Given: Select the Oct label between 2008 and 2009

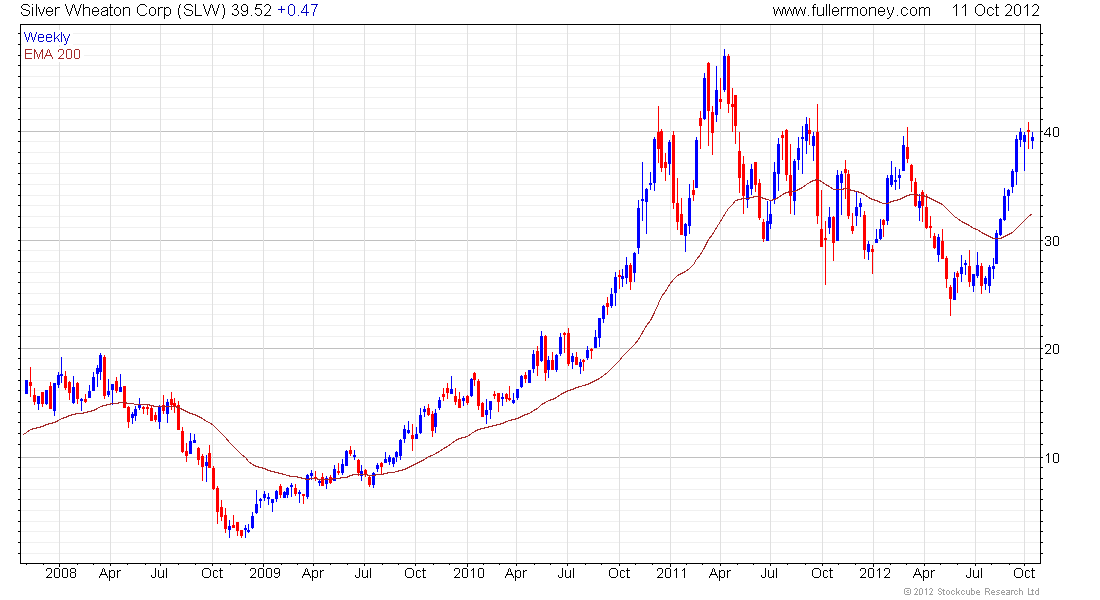Looking at the screenshot, I should point(212,573).
